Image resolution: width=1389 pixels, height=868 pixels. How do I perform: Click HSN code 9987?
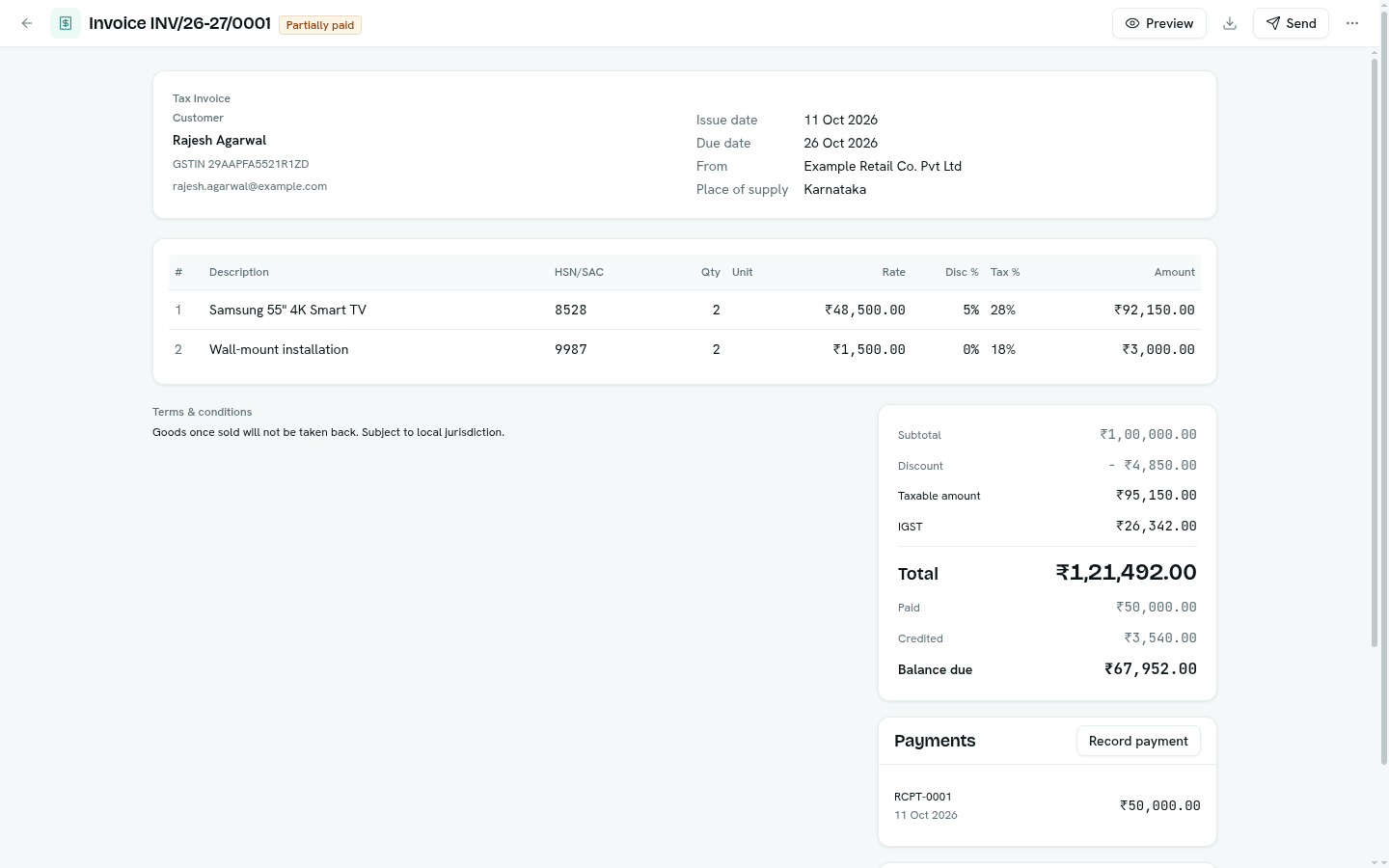click(x=571, y=349)
